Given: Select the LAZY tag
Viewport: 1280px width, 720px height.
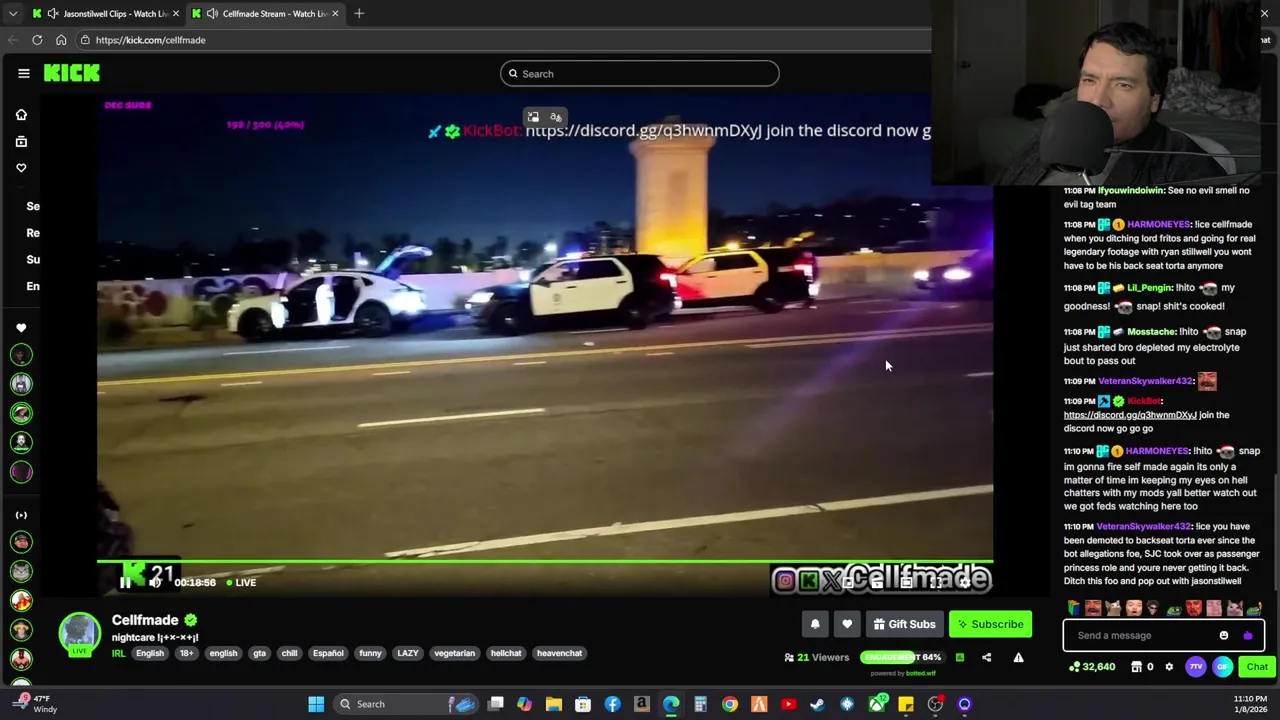Looking at the screenshot, I should [408, 653].
